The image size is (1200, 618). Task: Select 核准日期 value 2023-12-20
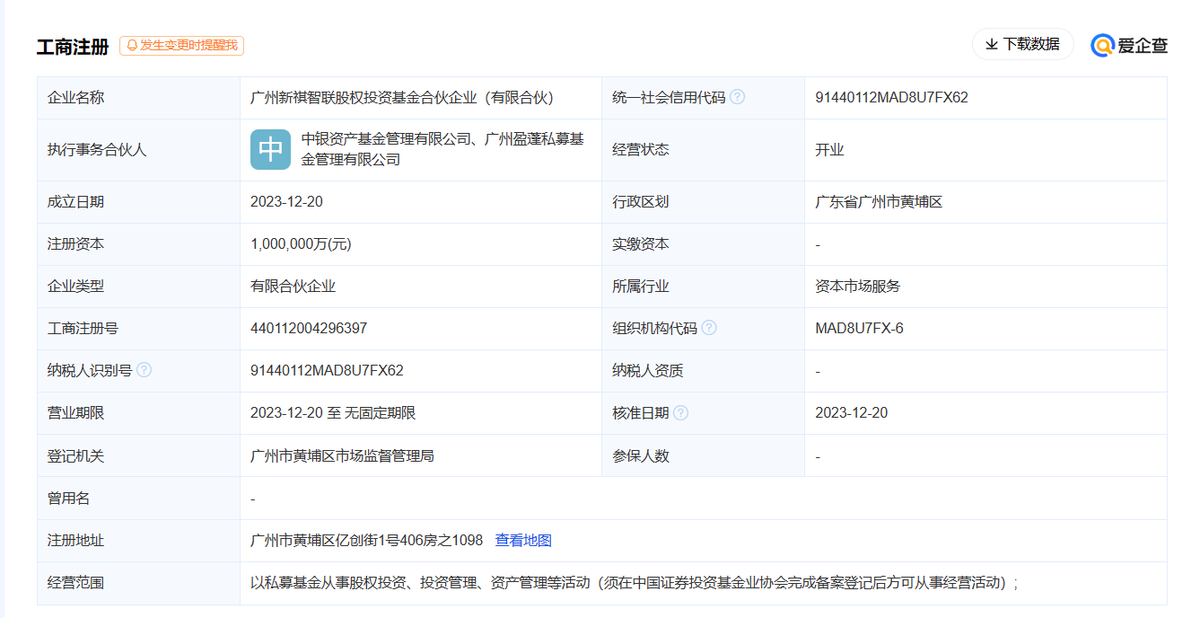click(x=851, y=413)
